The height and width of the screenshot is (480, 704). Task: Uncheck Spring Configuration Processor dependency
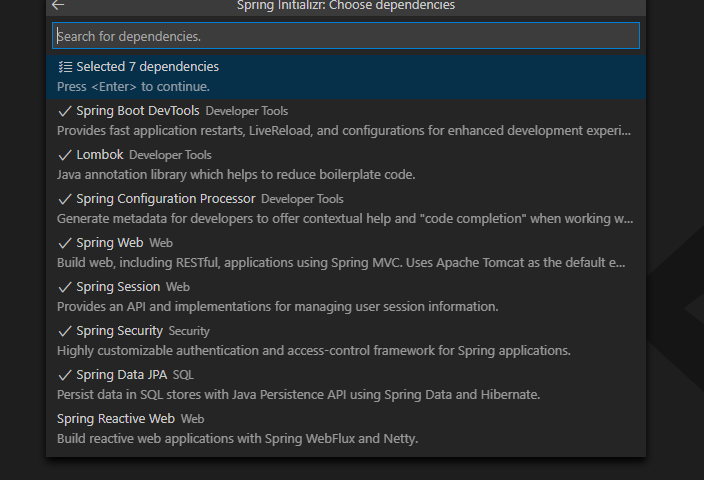pos(346,209)
